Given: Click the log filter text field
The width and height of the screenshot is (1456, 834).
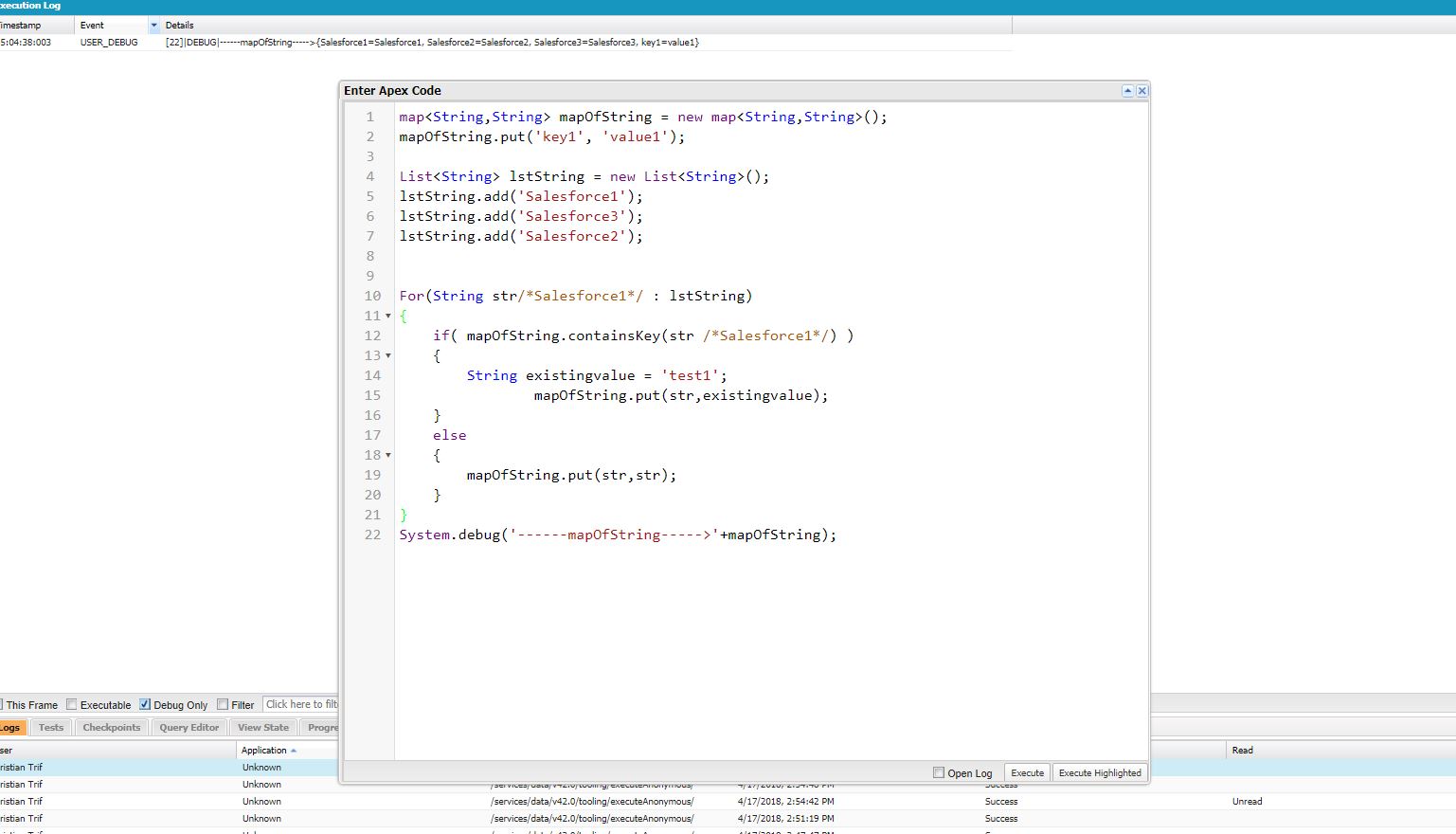Looking at the screenshot, I should tap(300, 705).
